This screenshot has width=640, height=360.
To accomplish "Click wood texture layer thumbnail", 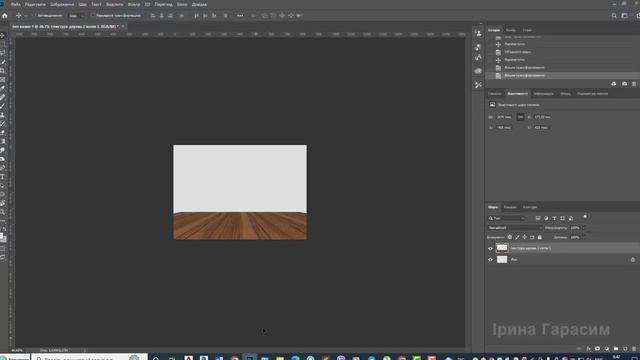I will point(502,248).
